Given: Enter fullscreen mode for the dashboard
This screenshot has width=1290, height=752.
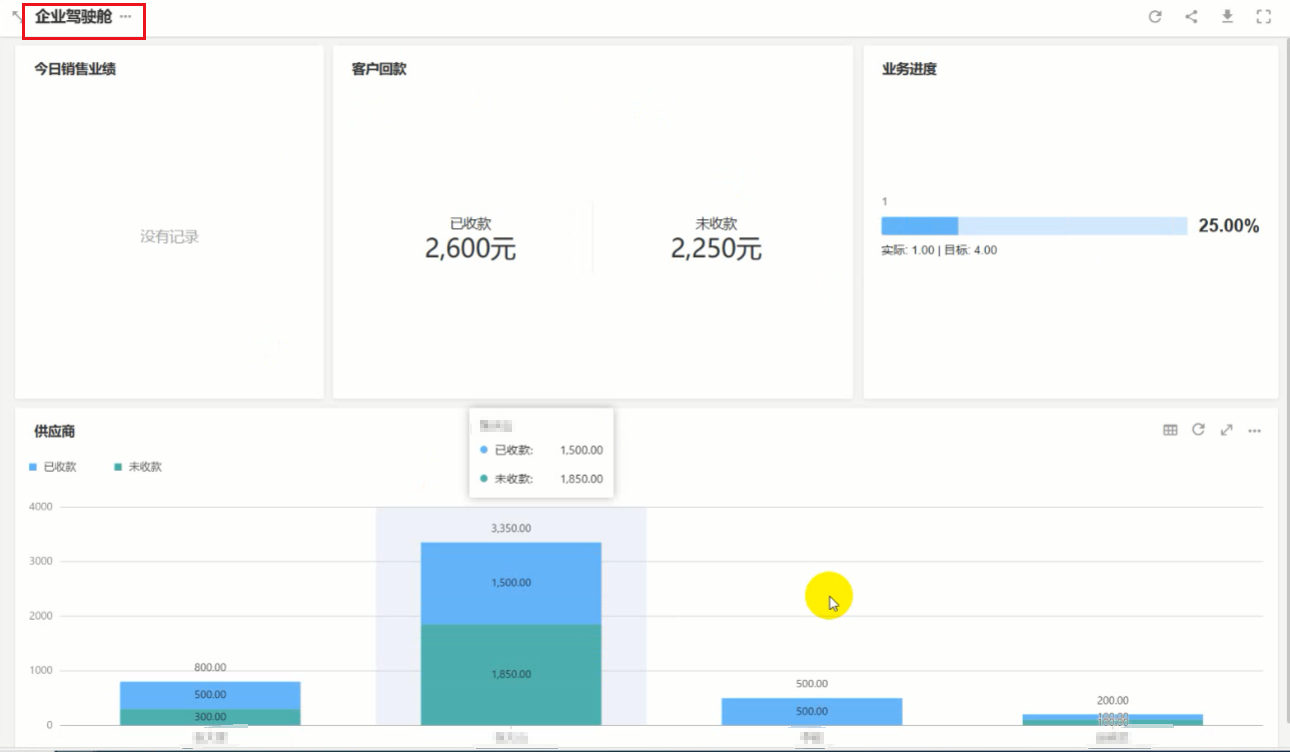Looking at the screenshot, I should coord(1263,17).
